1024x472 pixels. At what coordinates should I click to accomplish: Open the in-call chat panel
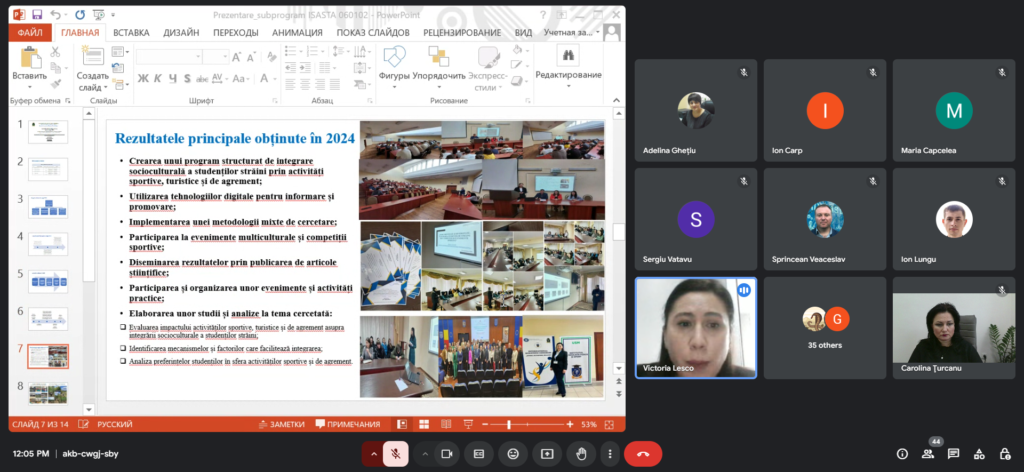pyautogui.click(x=954, y=453)
